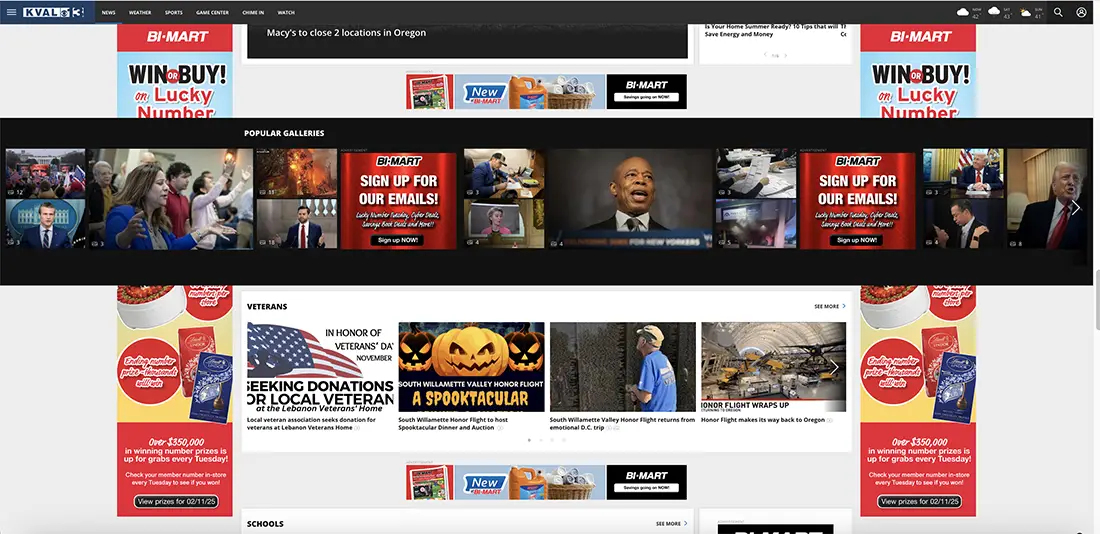Click Sign up NOW in second Bi-Mart email ad
This screenshot has height=534, width=1100.
(857, 240)
